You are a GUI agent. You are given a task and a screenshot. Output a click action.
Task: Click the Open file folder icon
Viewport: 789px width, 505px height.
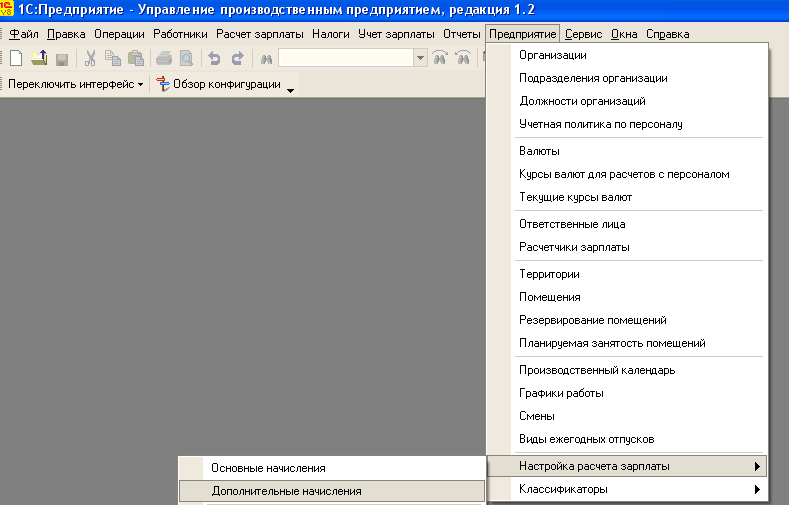pos(39,58)
